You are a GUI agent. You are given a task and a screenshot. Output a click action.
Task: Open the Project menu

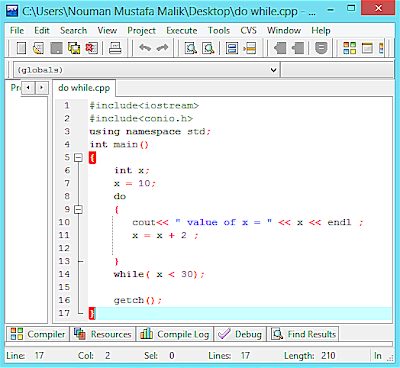click(141, 30)
